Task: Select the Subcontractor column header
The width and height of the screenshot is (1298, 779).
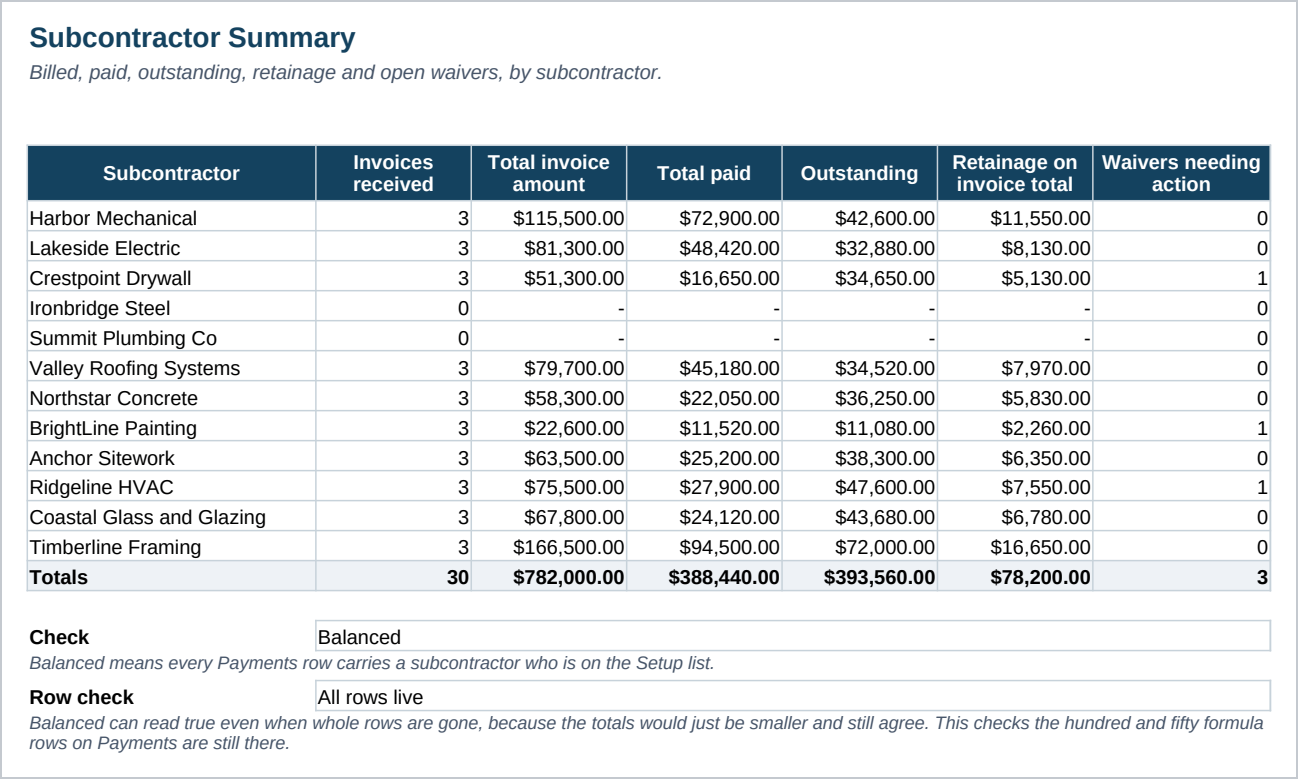Action: [x=171, y=173]
